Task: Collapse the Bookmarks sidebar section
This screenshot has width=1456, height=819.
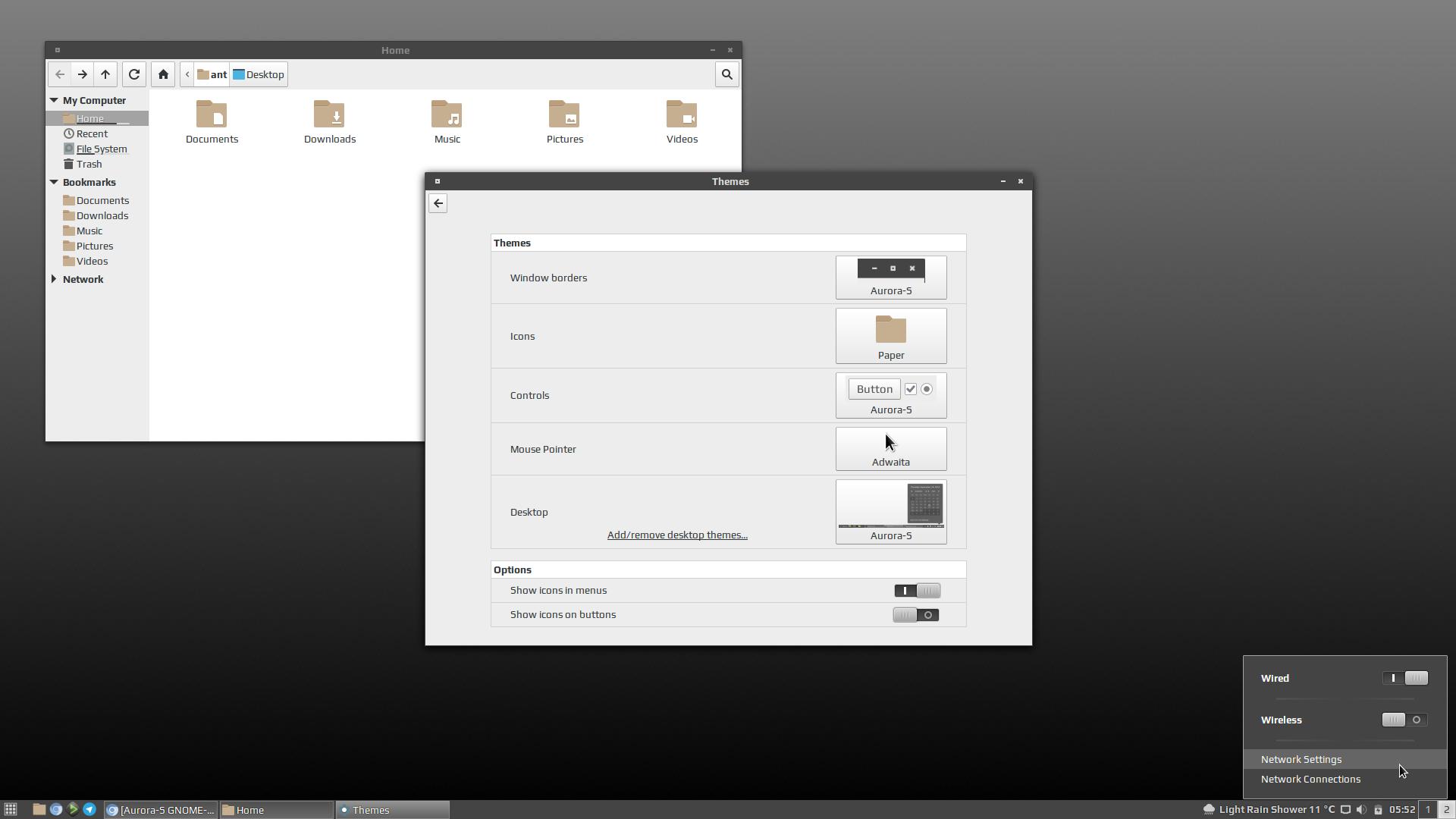Action: click(54, 182)
